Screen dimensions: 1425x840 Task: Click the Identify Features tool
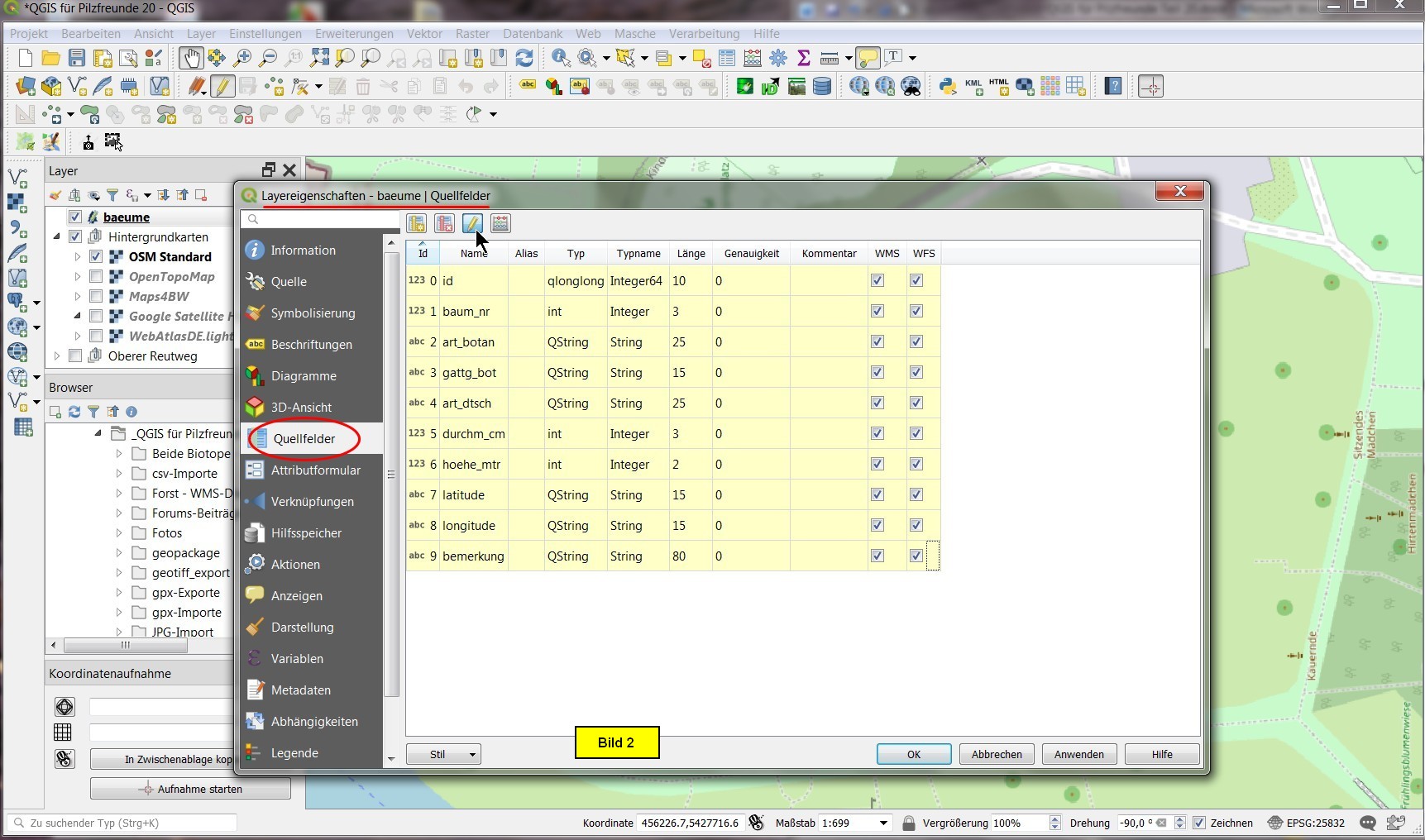(561, 58)
